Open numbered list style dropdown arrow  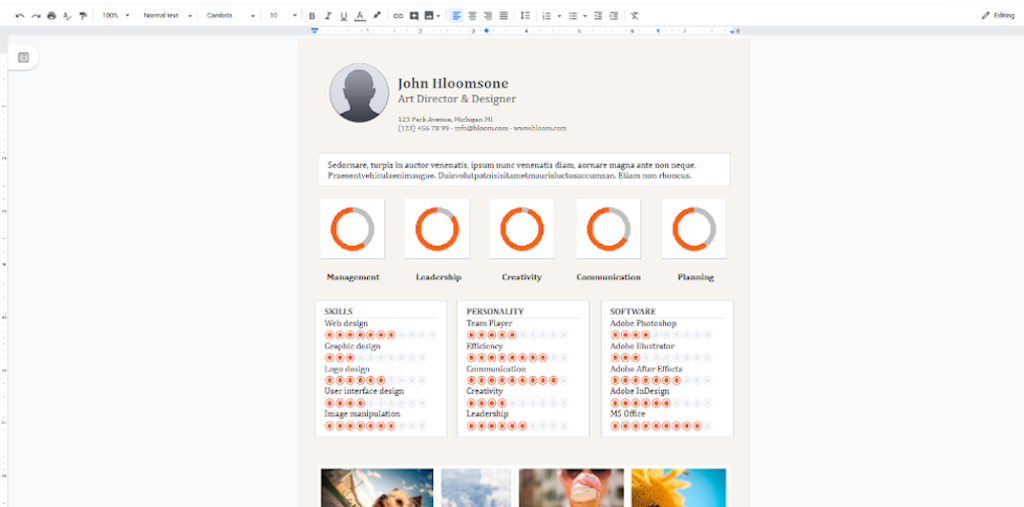560,16
